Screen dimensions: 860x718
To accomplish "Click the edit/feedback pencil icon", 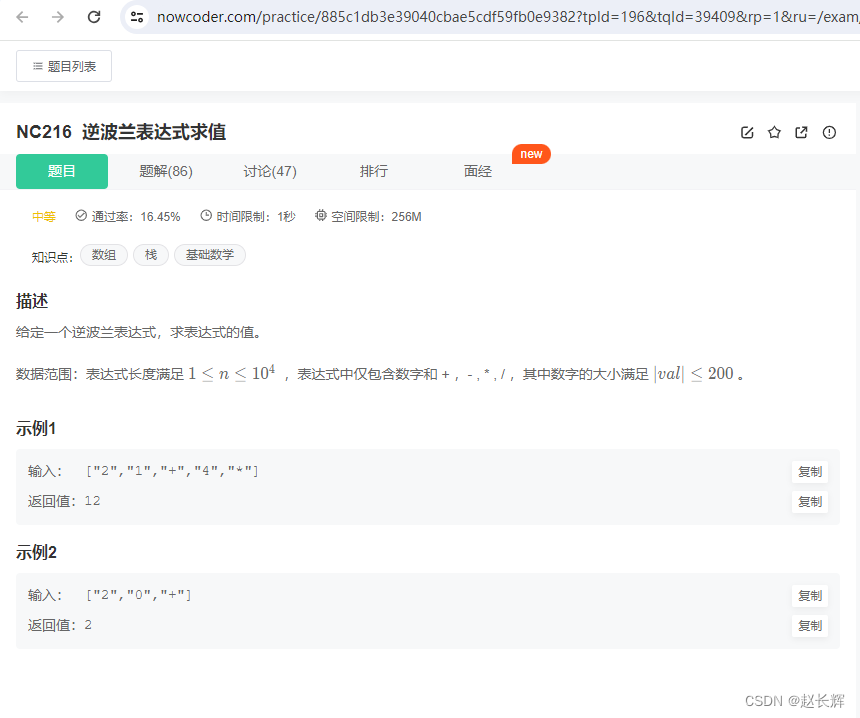I will (747, 131).
